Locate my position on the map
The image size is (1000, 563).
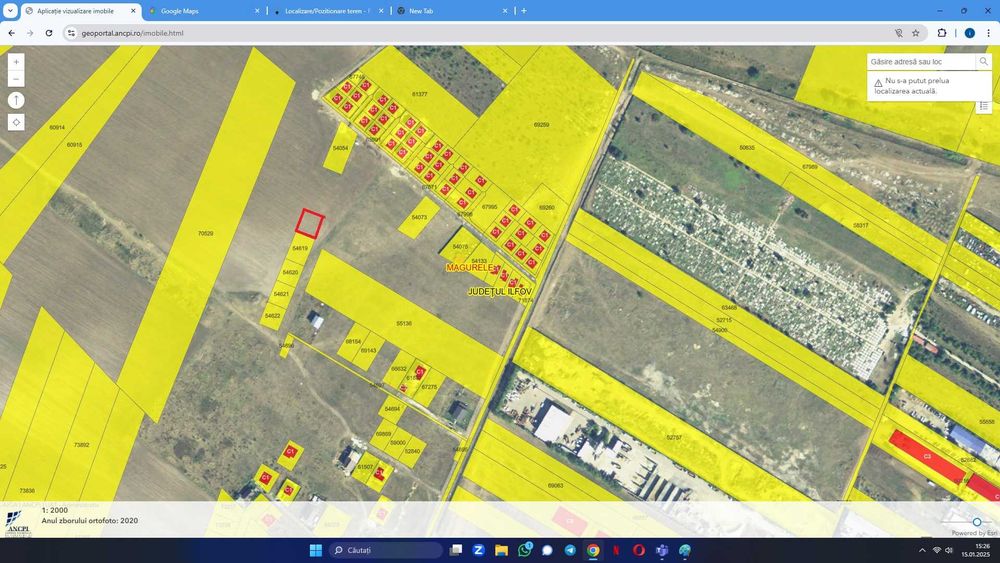16,122
